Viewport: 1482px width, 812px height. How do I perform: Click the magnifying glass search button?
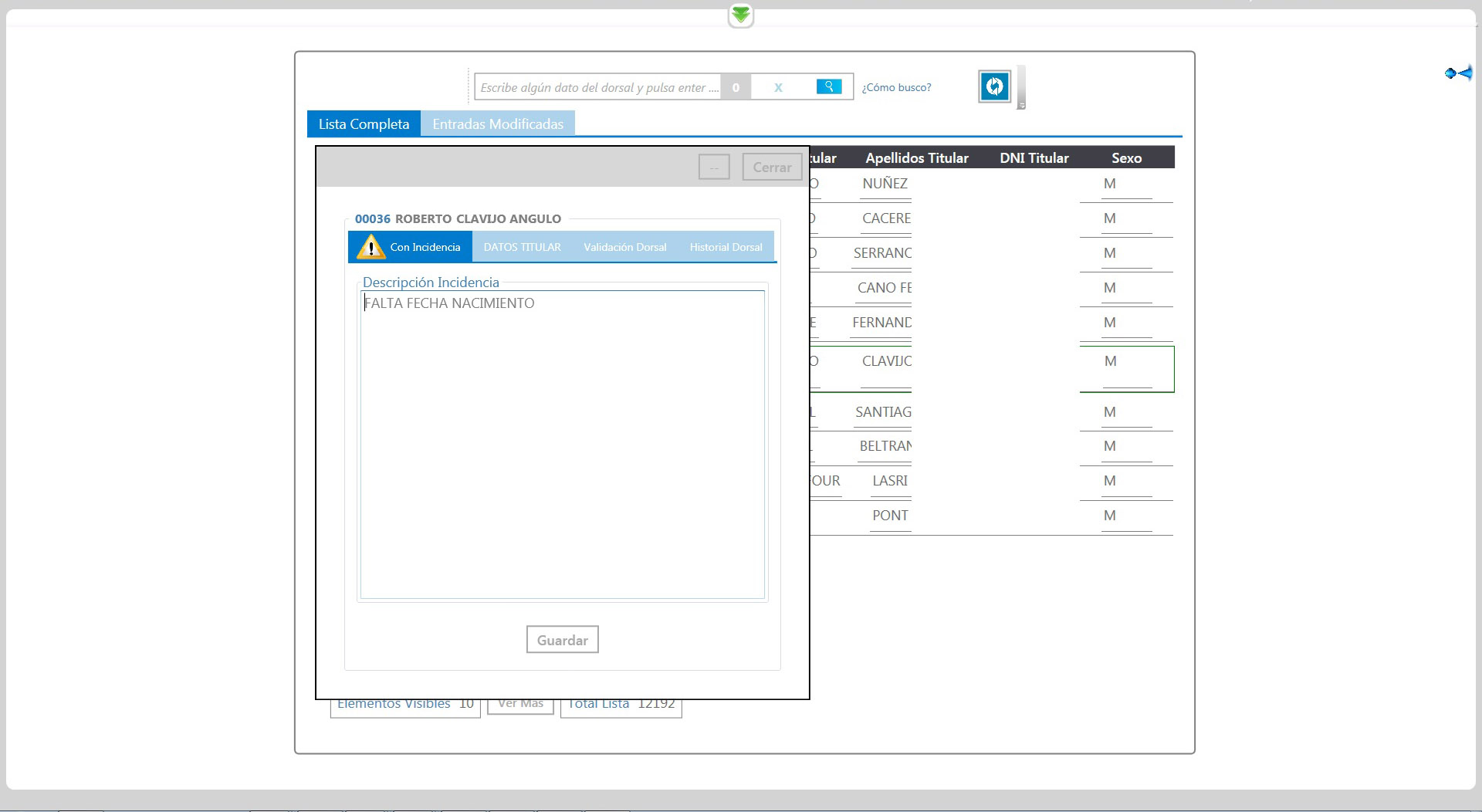click(828, 86)
